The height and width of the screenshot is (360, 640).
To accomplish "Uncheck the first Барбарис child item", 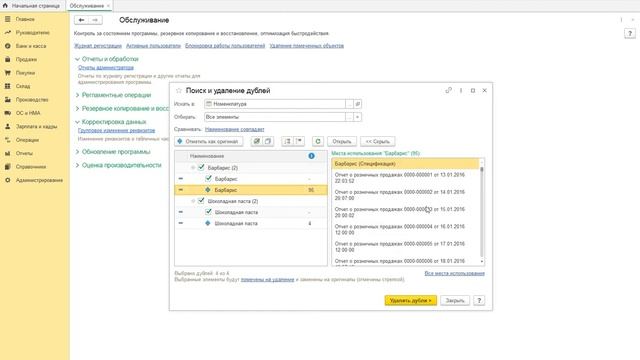I will (209, 178).
